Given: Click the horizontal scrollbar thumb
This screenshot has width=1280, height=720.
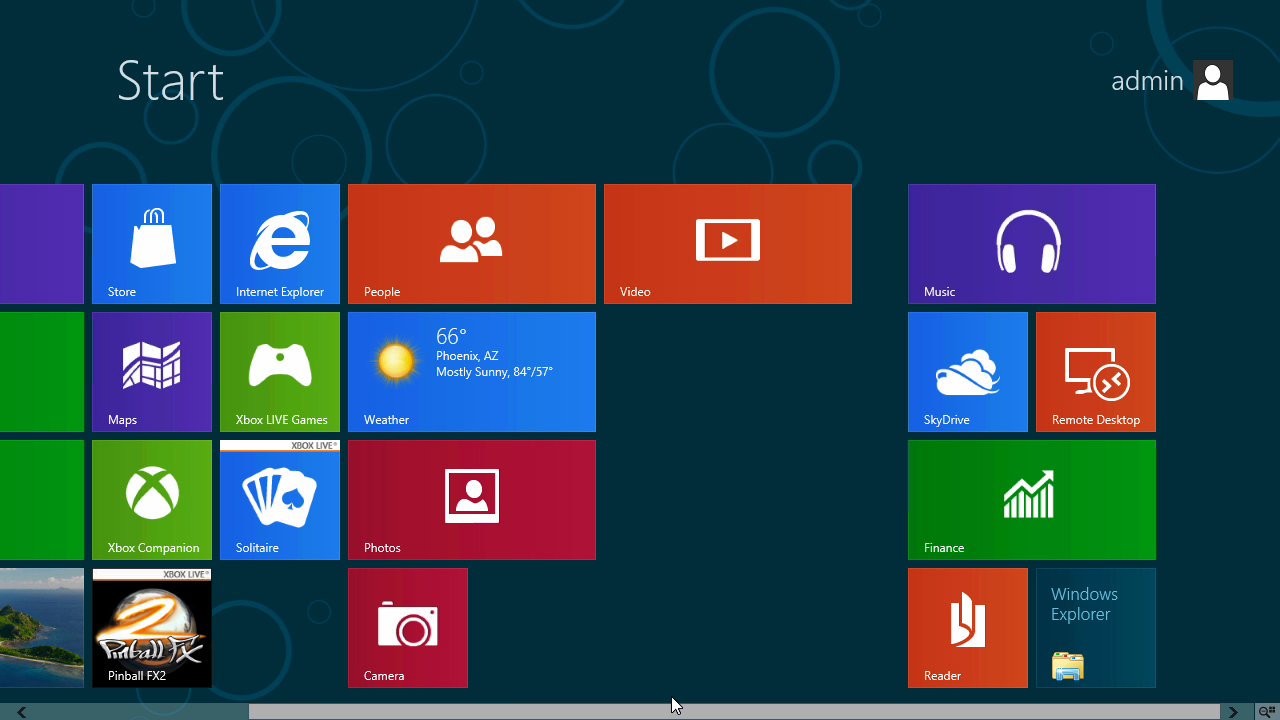Looking at the screenshot, I should point(734,712).
